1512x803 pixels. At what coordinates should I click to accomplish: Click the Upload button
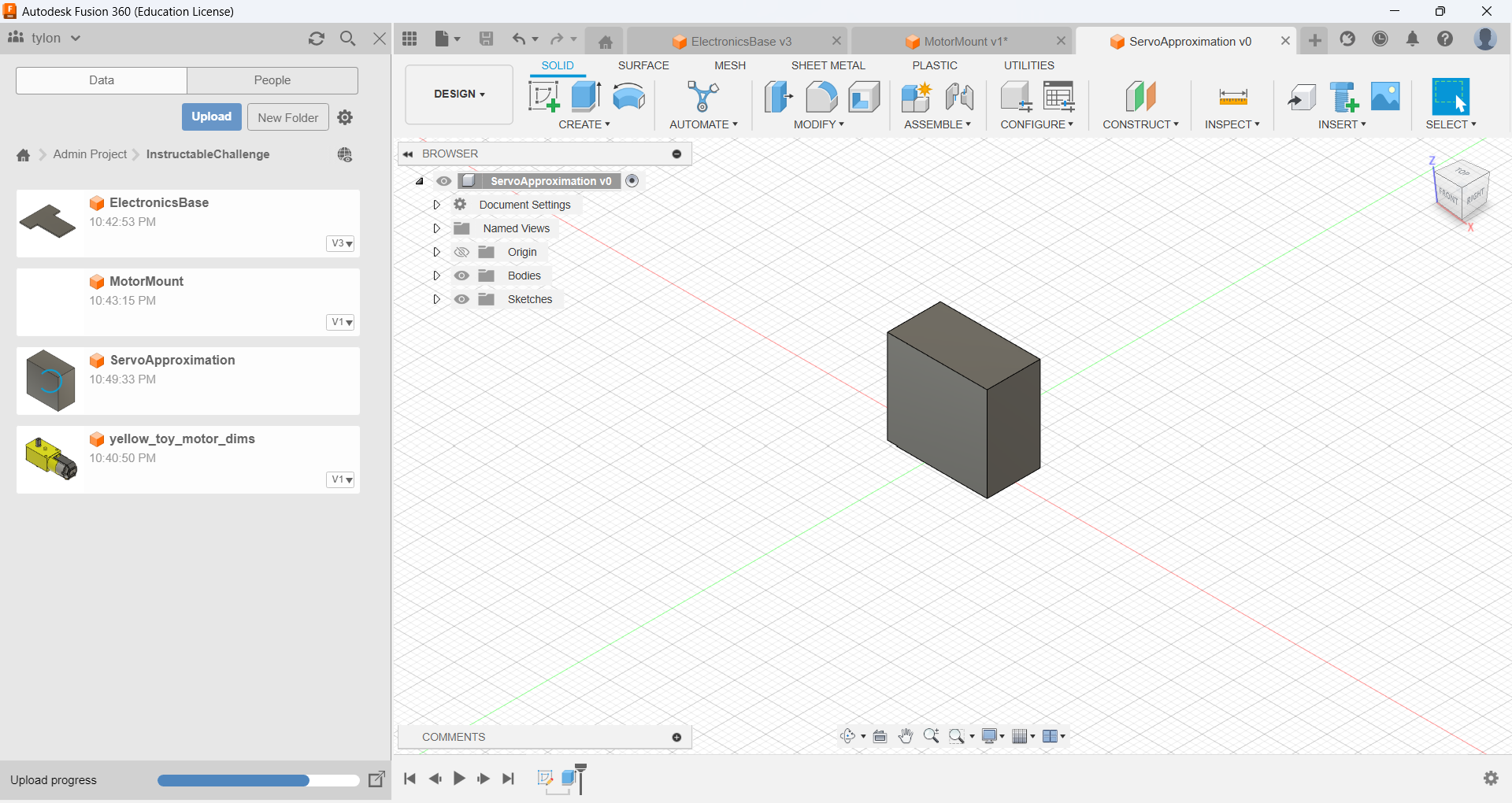coord(212,117)
